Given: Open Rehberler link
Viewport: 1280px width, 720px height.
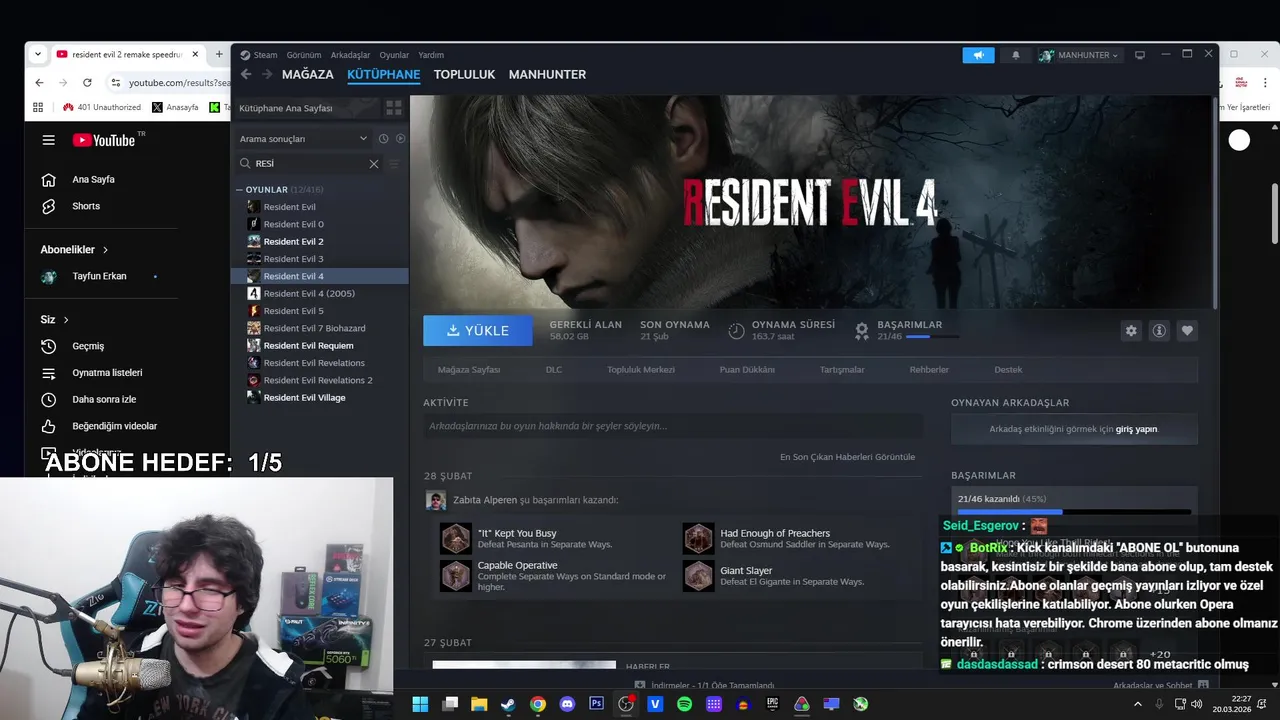Looking at the screenshot, I should click(929, 370).
